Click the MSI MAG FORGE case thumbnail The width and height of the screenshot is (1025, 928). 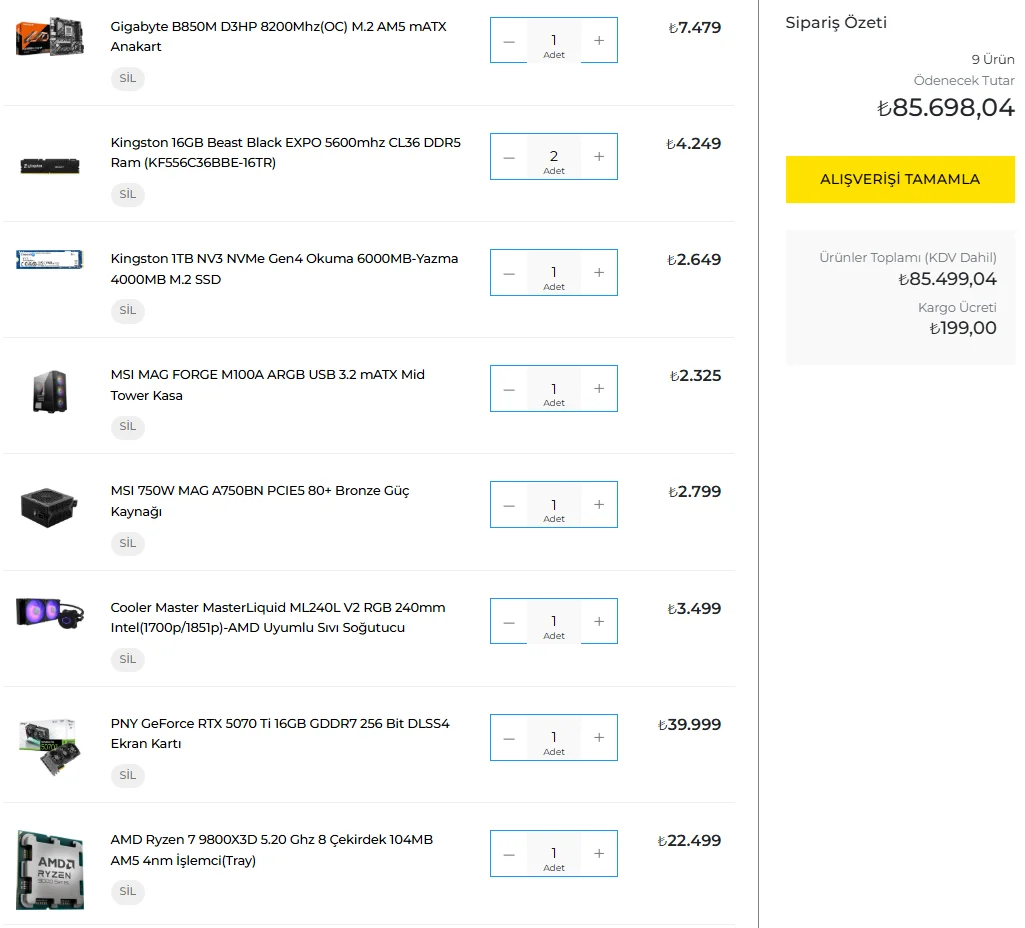coord(50,391)
